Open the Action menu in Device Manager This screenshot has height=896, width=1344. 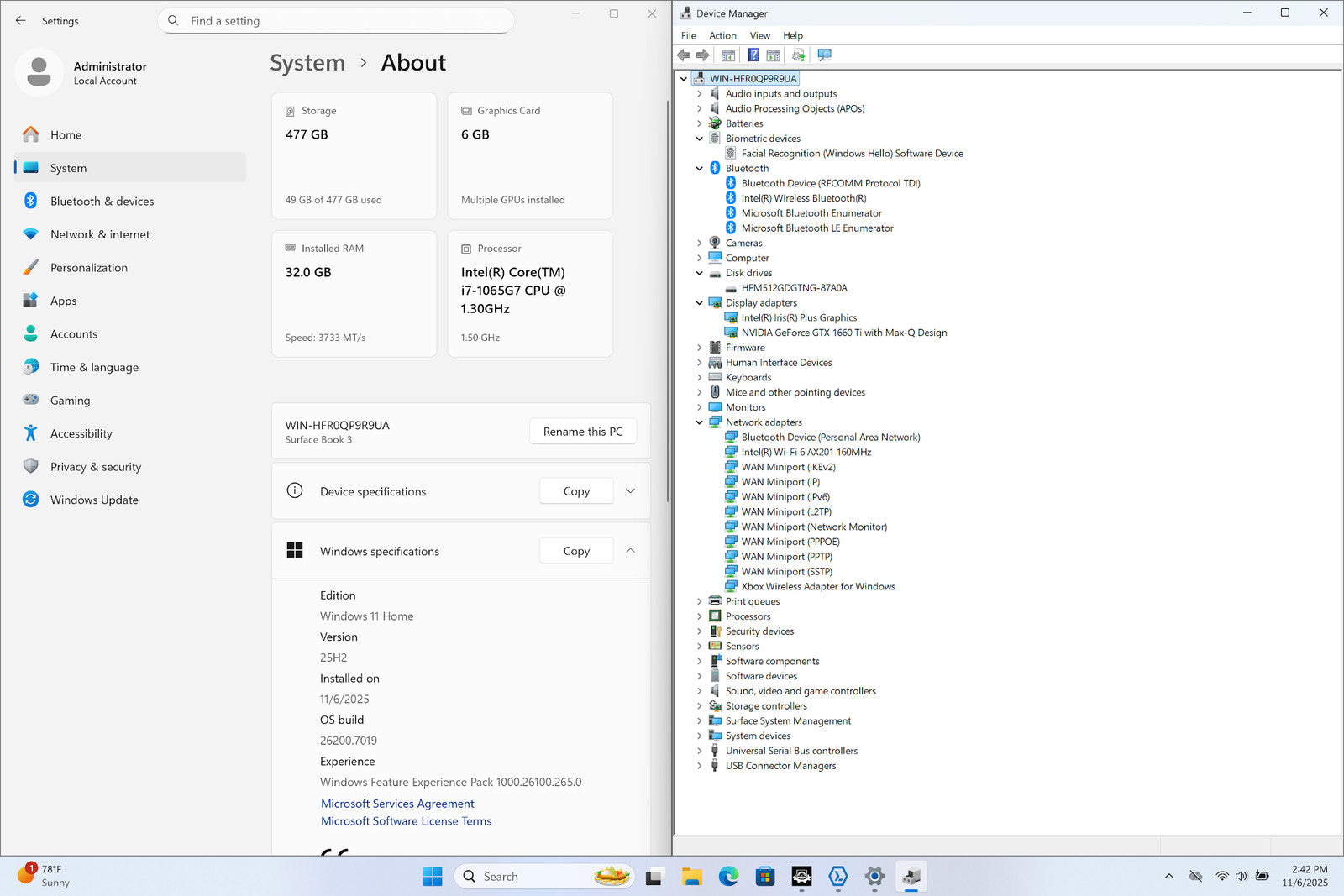point(722,35)
